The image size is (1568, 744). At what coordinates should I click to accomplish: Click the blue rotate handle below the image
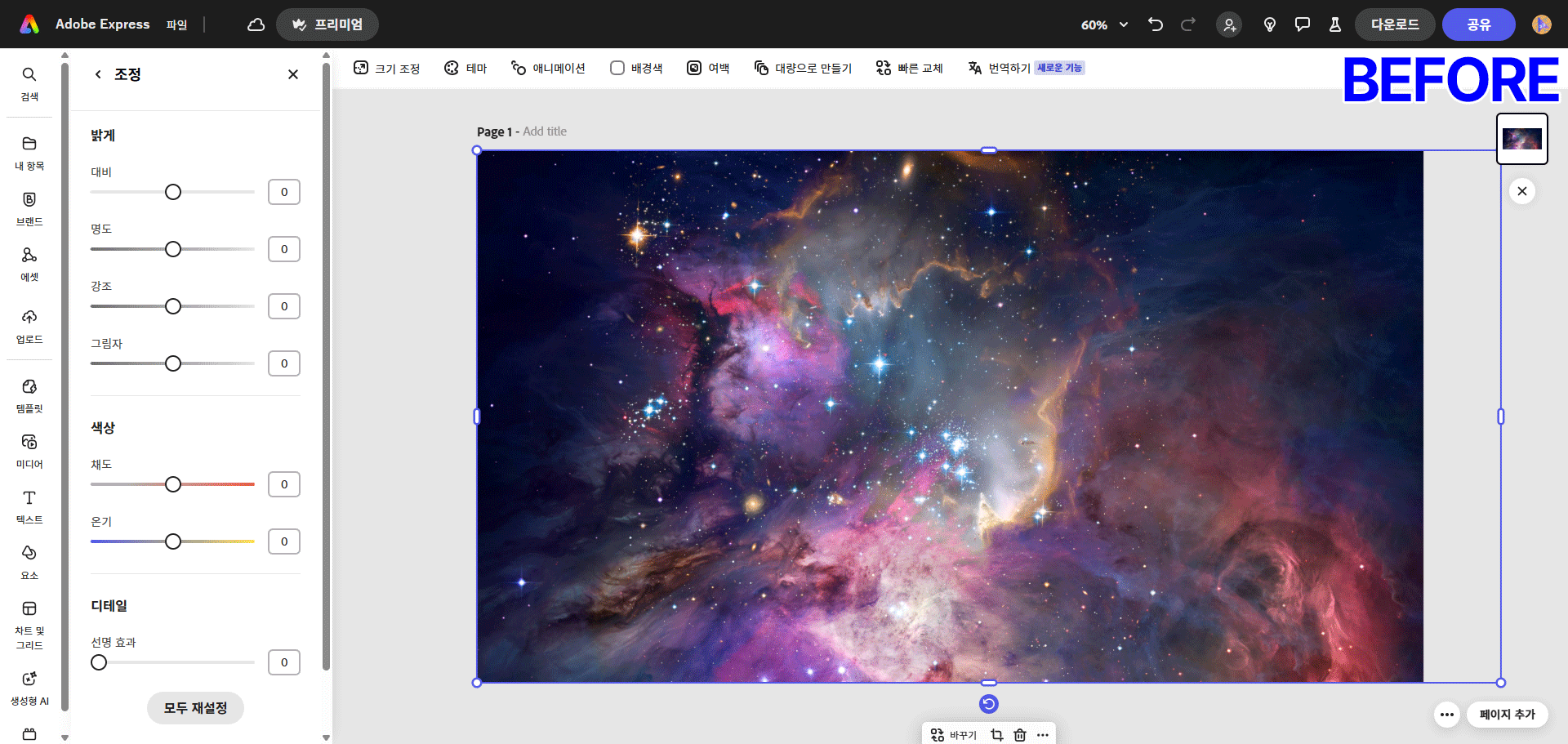click(989, 704)
